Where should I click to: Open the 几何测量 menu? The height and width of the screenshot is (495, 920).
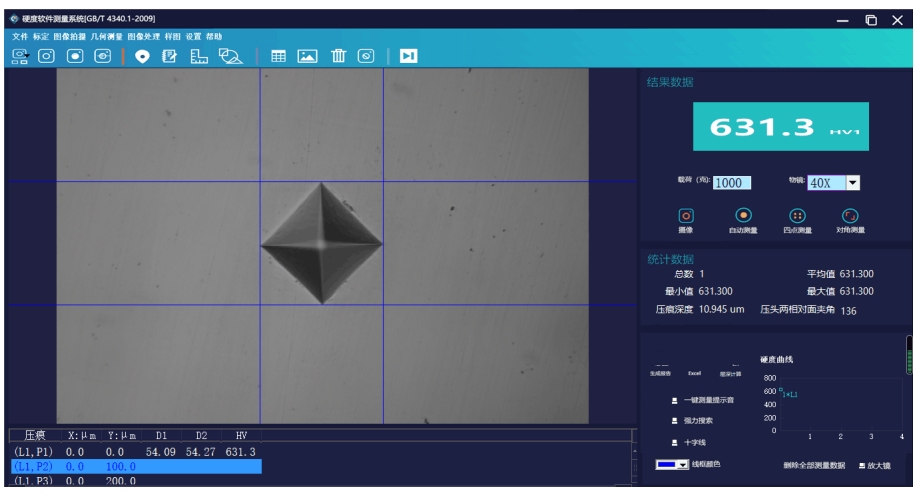[x=106, y=36]
